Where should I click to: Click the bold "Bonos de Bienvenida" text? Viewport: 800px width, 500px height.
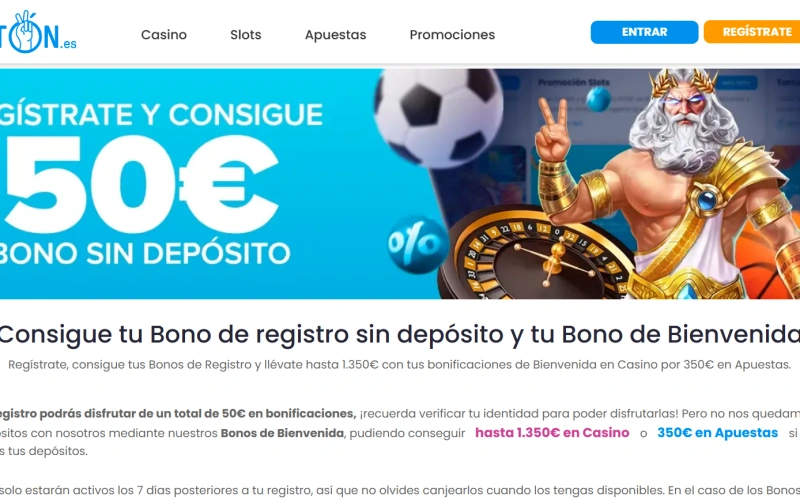pos(282,433)
